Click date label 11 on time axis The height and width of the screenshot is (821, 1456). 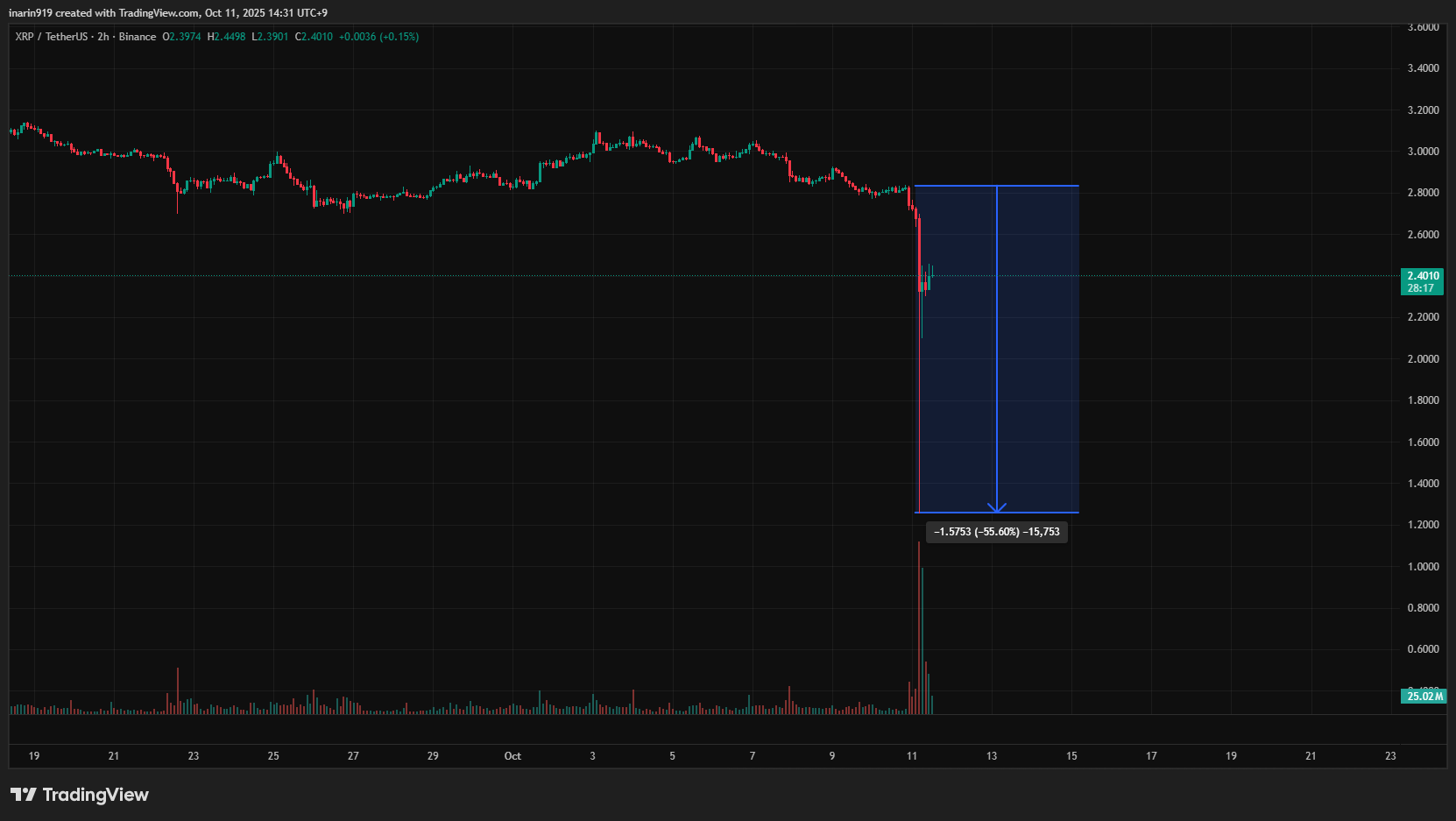pos(912,756)
